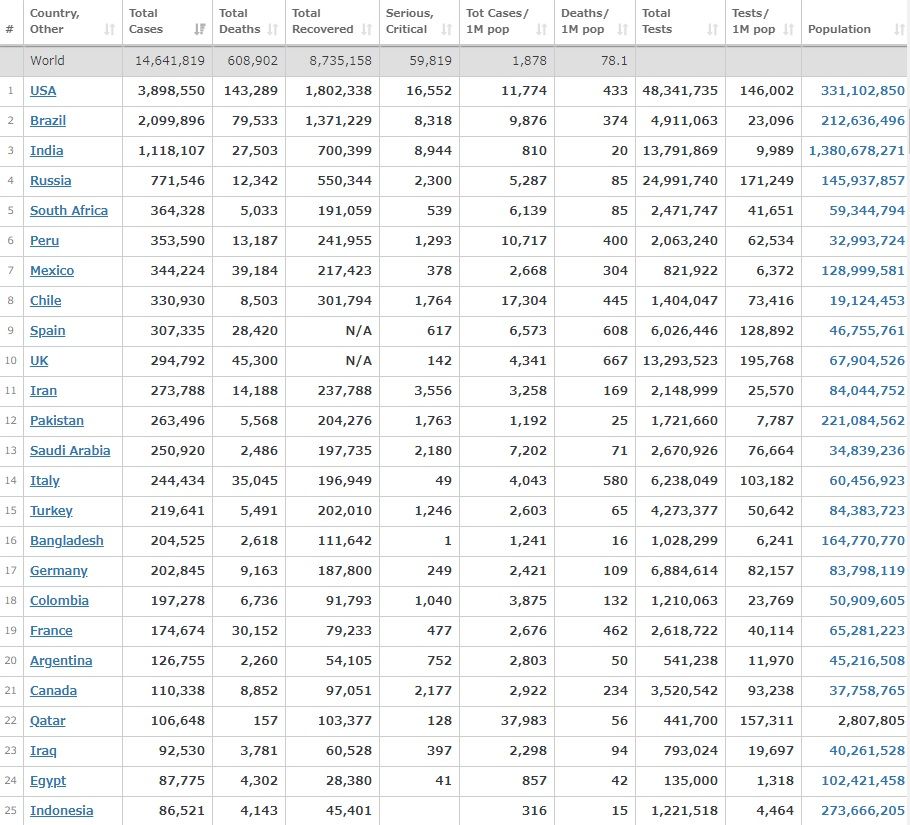Viewport: 910px width, 825px height.
Task: Follow the South Africa link
Action: click(69, 210)
